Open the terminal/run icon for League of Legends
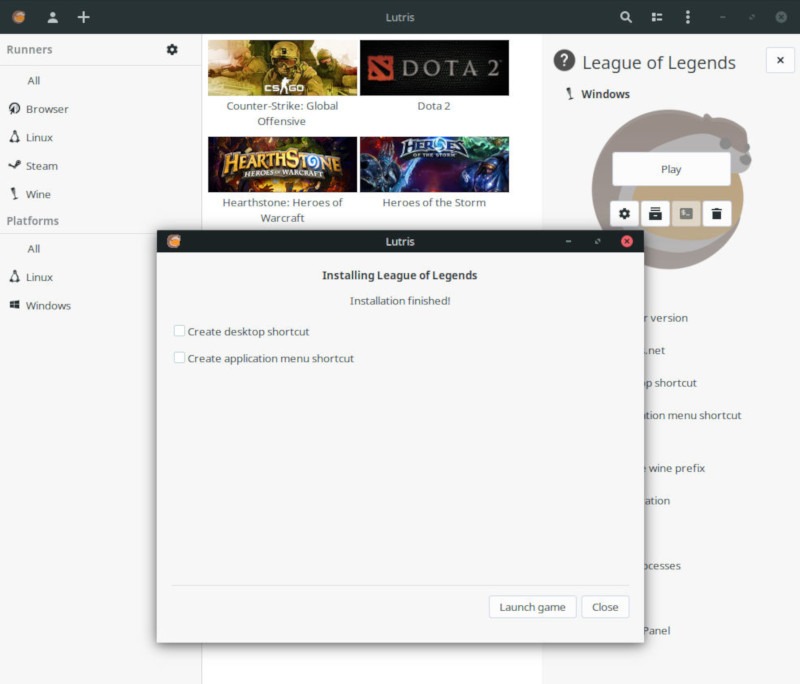This screenshot has width=800, height=684. pyautogui.click(x=686, y=213)
